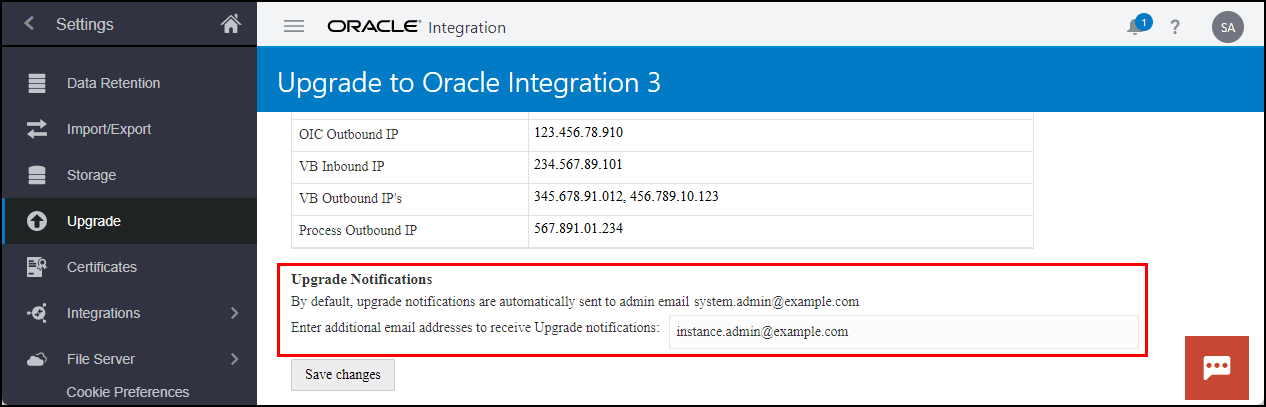The width and height of the screenshot is (1266, 407).
Task: Click the Import/Export arrows icon
Action: coord(37,129)
